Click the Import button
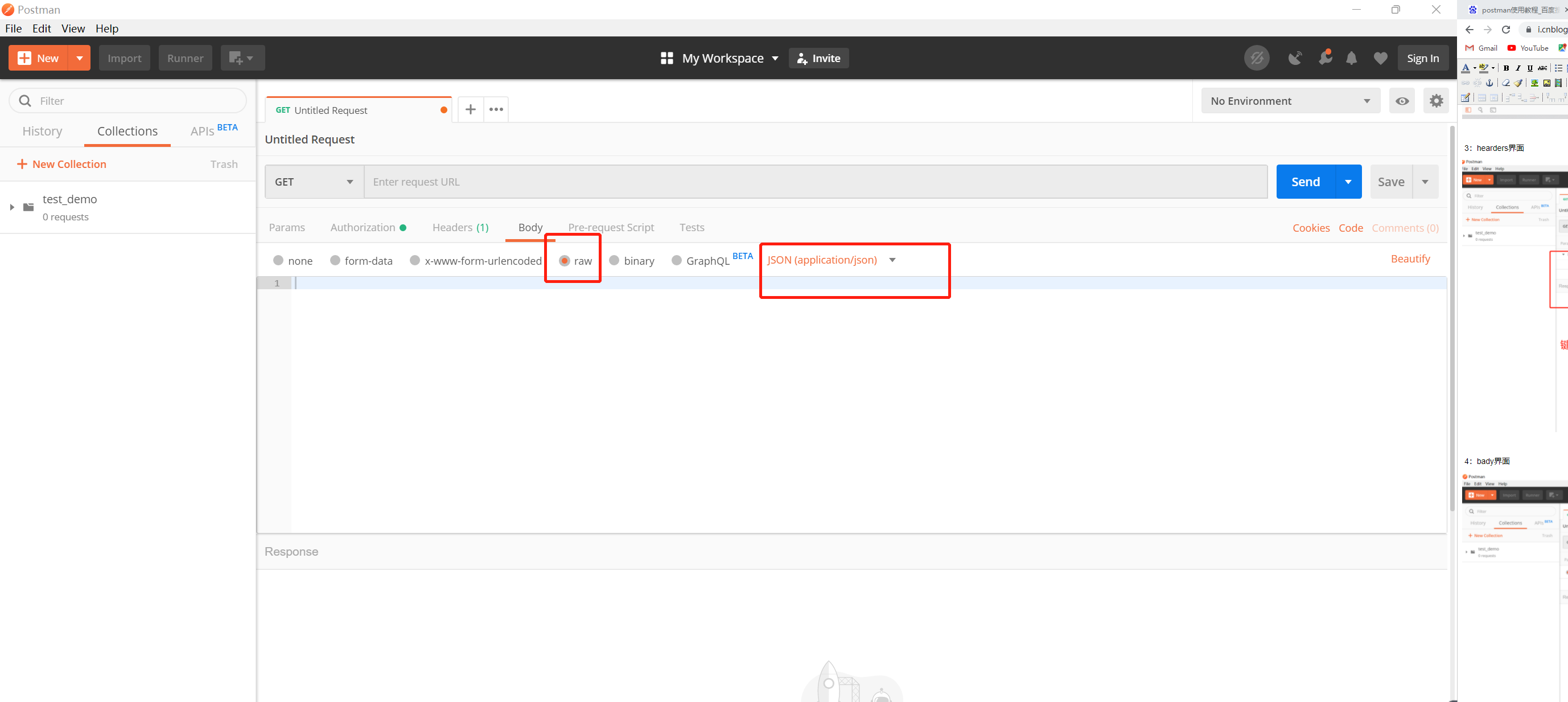Image resolution: width=1568 pixels, height=702 pixels. coord(124,58)
